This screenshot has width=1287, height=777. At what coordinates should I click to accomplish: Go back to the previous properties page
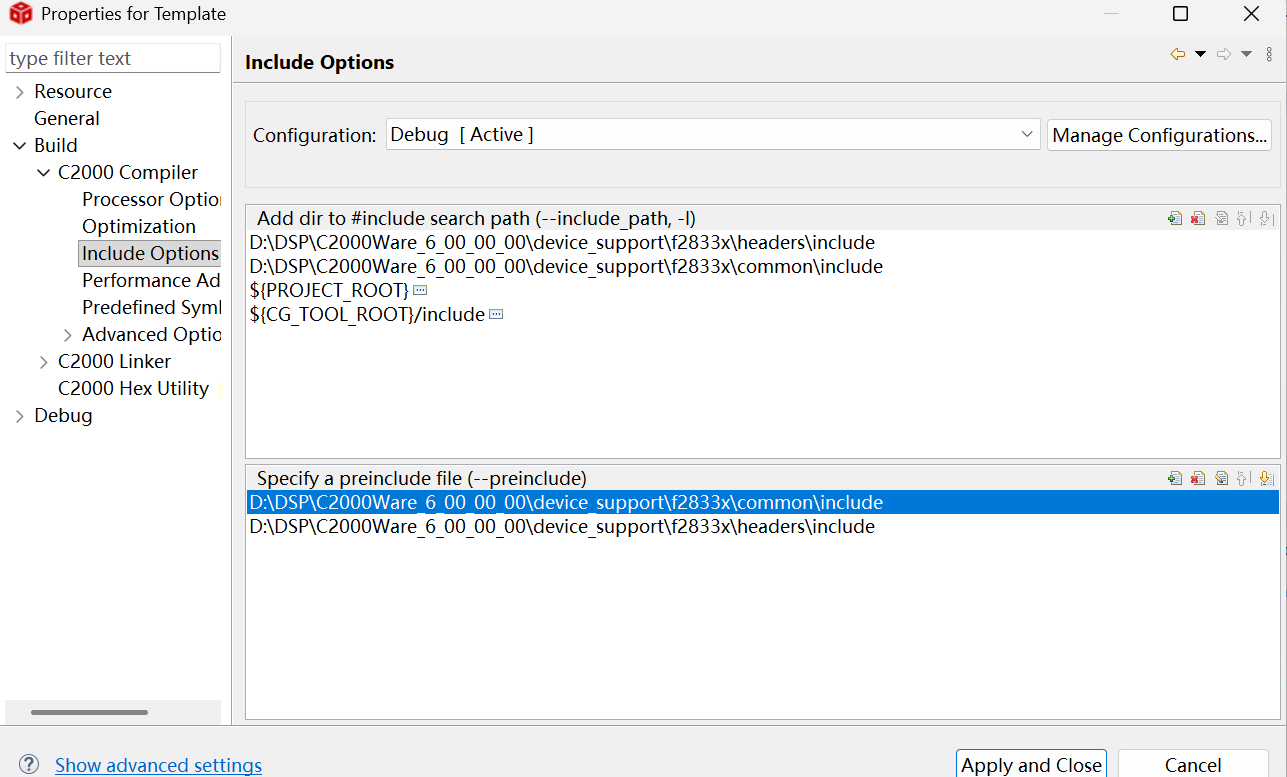tap(1178, 54)
